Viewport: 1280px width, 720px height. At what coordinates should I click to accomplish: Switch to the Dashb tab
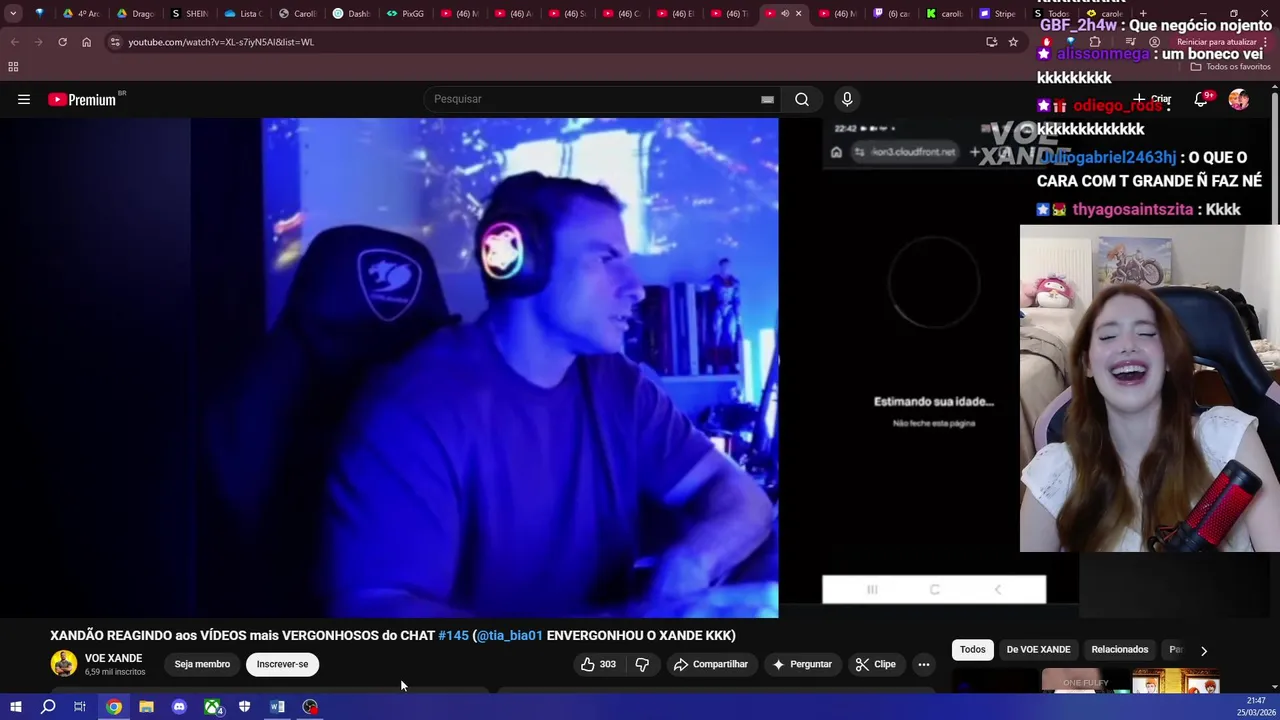[x=352, y=14]
